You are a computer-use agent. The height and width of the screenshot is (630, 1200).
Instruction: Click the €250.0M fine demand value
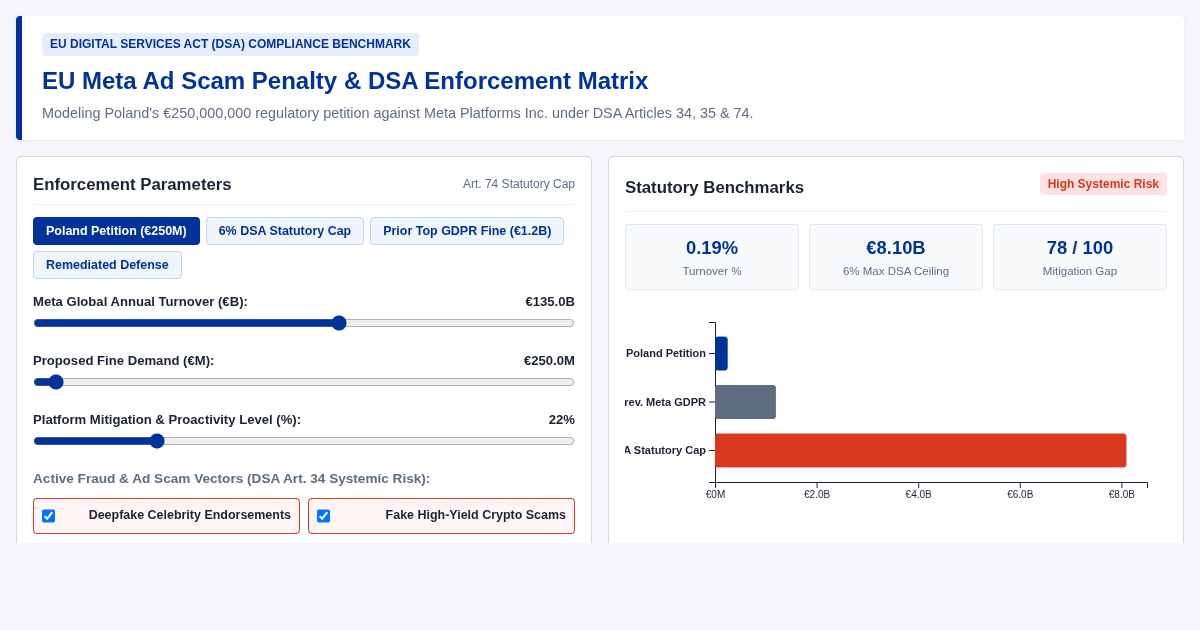point(549,361)
